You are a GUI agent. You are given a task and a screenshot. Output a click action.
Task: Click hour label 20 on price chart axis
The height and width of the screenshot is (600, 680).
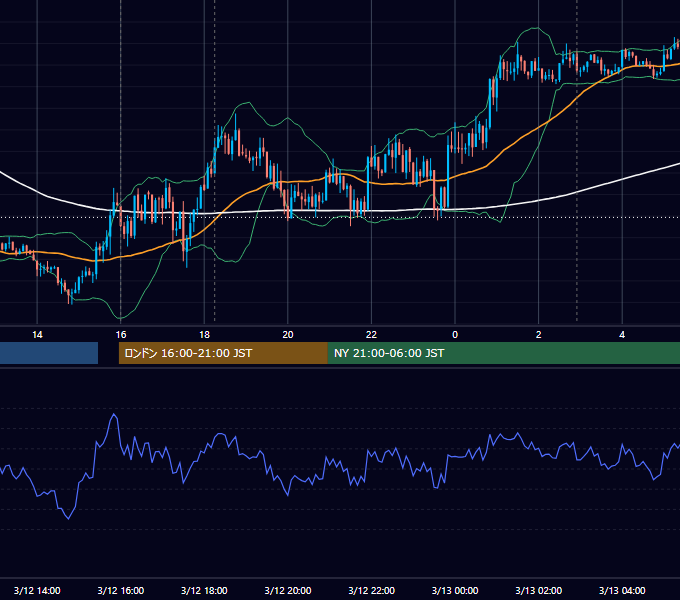[x=288, y=335]
